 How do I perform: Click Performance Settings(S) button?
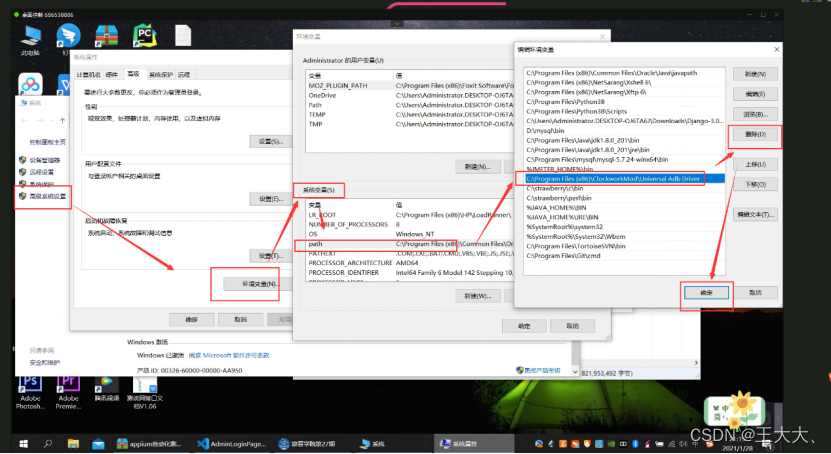(270, 141)
